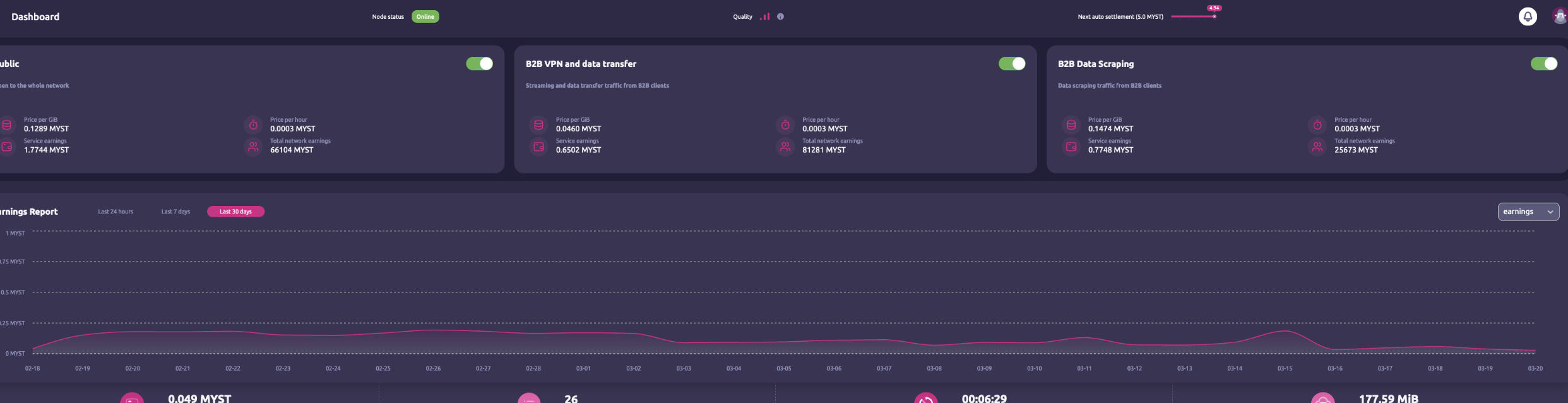Click the 1.7744 MYST service earnings
The width and height of the screenshot is (1568, 403).
point(46,150)
